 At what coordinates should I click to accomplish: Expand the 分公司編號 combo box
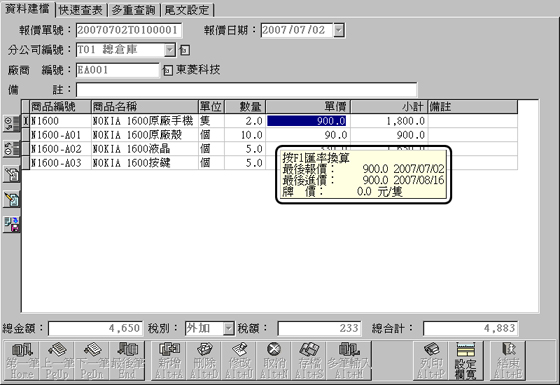coord(170,50)
